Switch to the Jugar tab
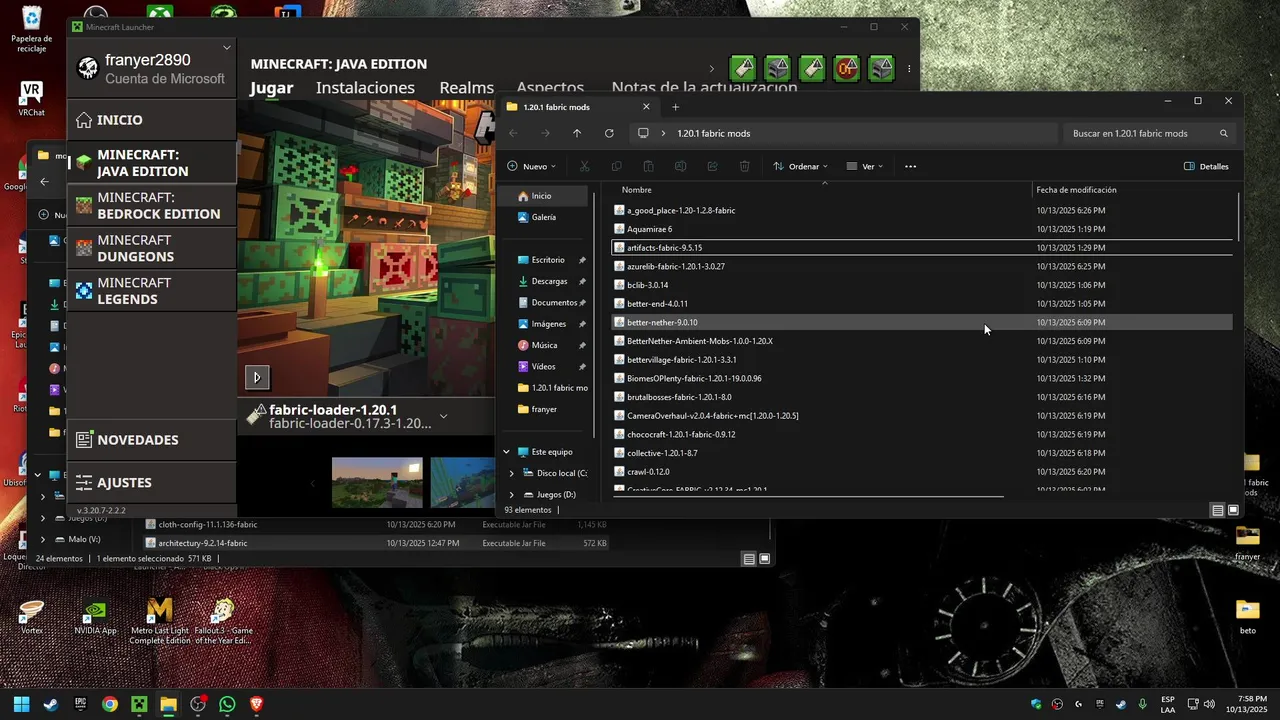 (271, 88)
